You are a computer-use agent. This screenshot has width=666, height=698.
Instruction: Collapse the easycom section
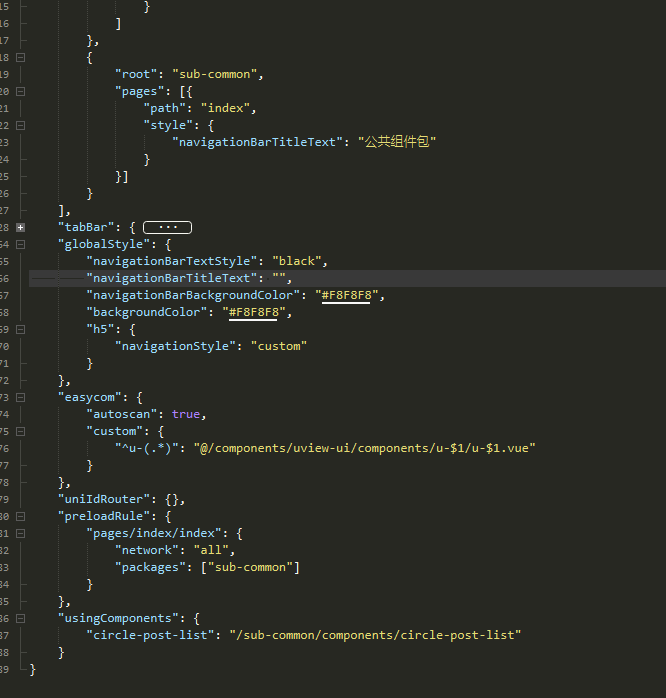pos(20,397)
